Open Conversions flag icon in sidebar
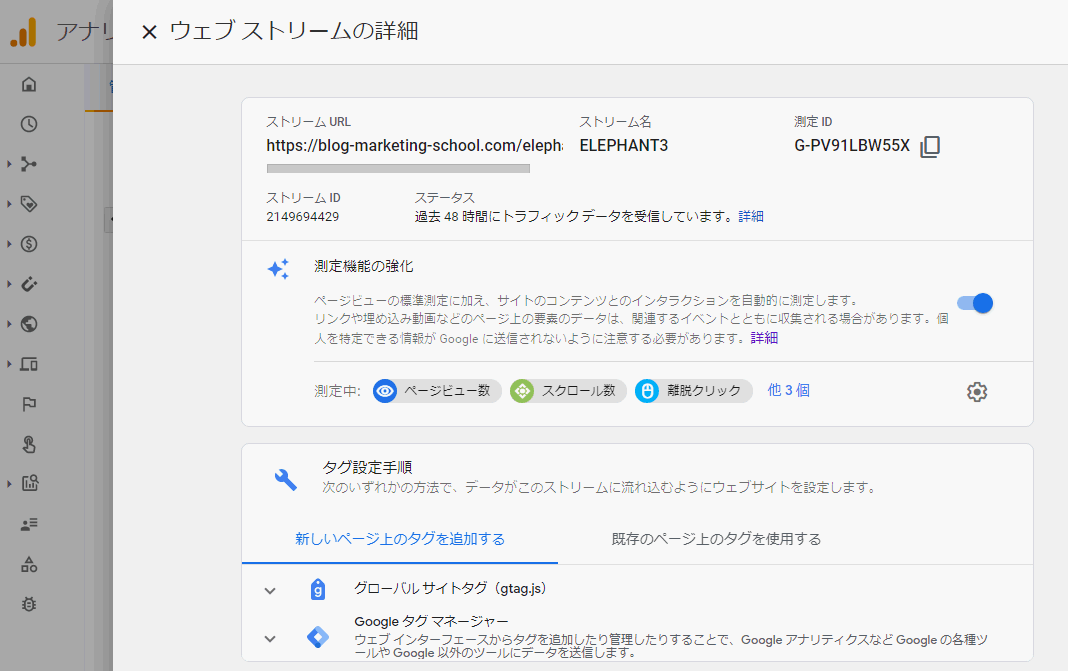Viewport: 1068px width, 671px height. [29, 404]
